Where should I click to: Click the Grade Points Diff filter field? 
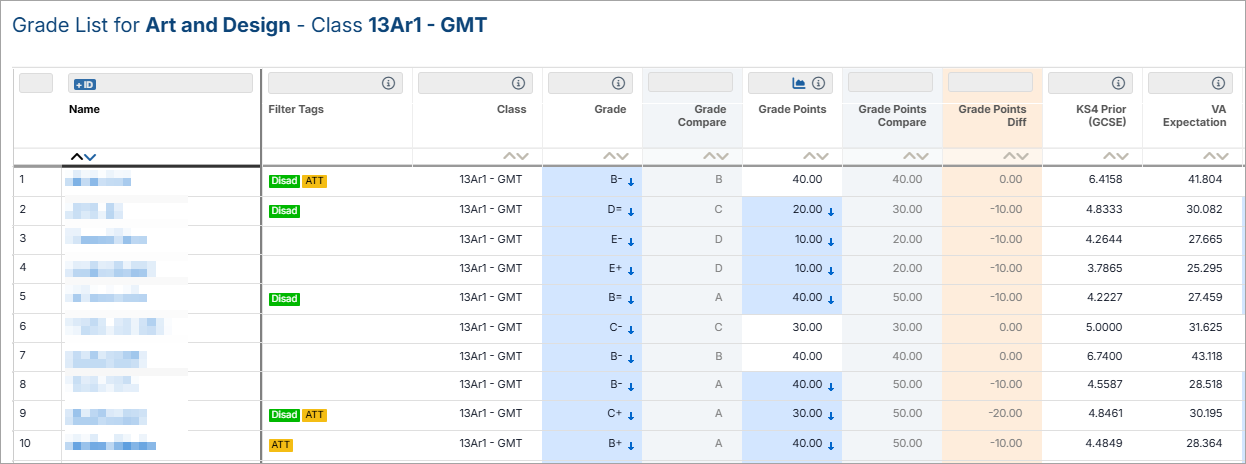[990, 82]
